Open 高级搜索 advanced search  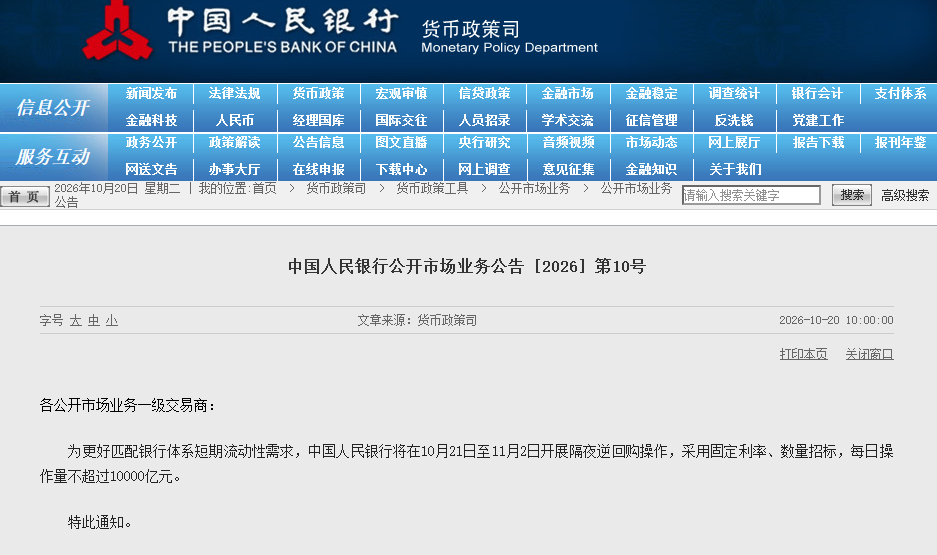click(x=905, y=195)
